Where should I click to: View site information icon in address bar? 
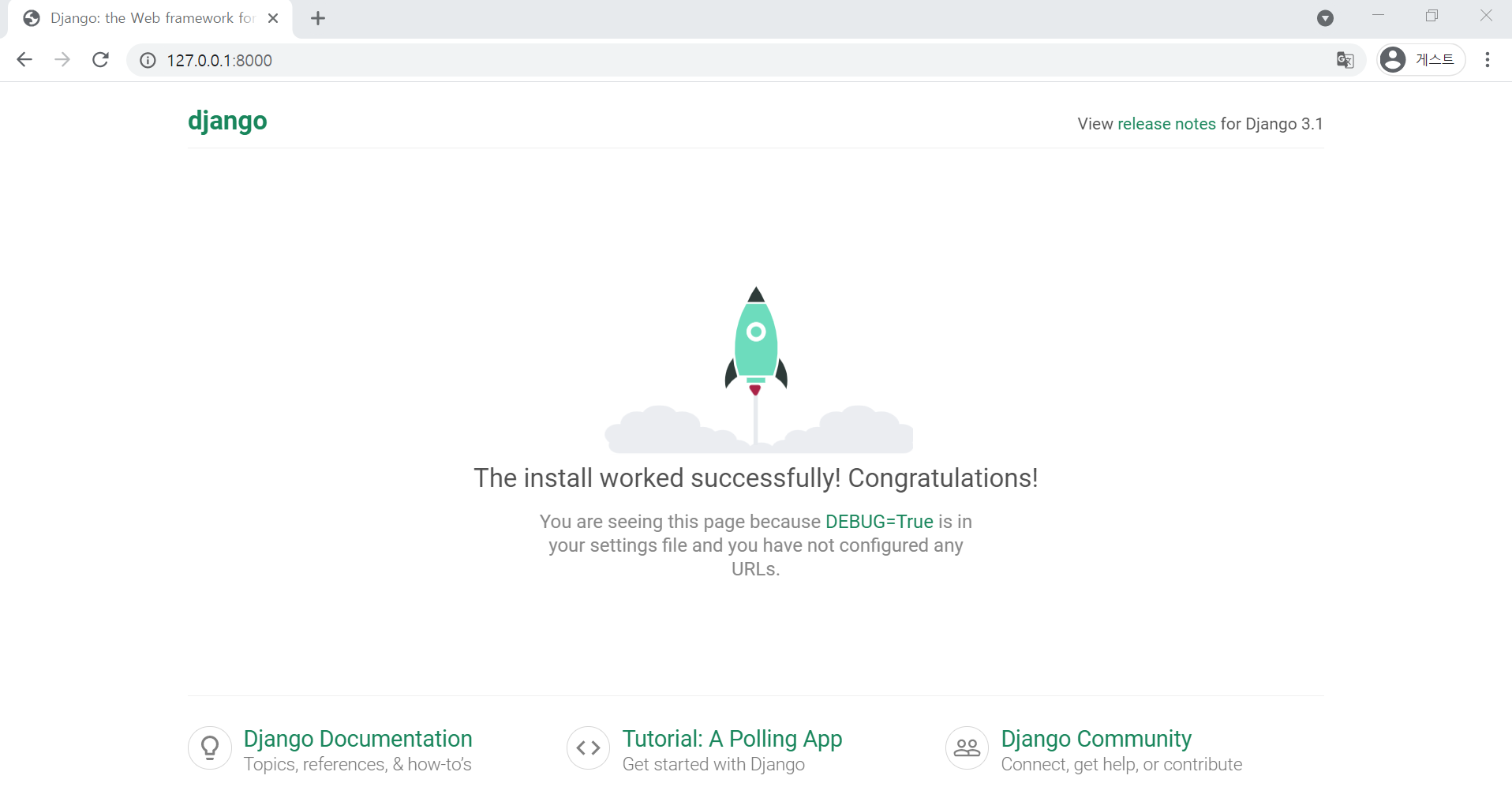[x=148, y=60]
